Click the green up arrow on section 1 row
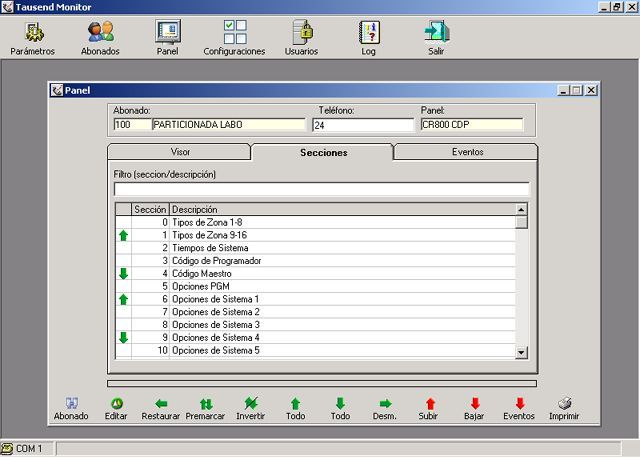This screenshot has width=640, height=457. (123, 235)
